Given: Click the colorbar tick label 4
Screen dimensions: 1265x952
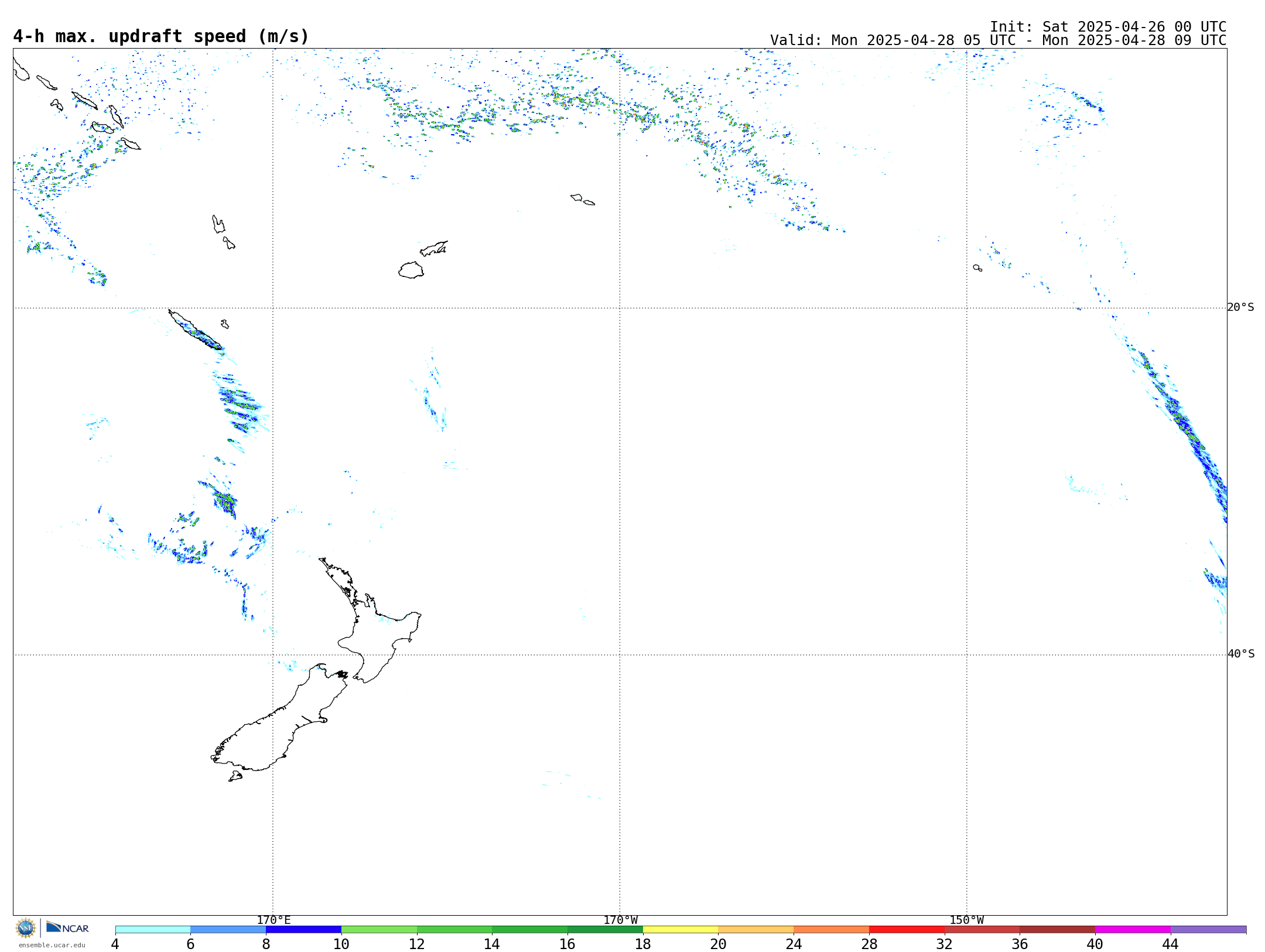Looking at the screenshot, I should coord(115,944).
